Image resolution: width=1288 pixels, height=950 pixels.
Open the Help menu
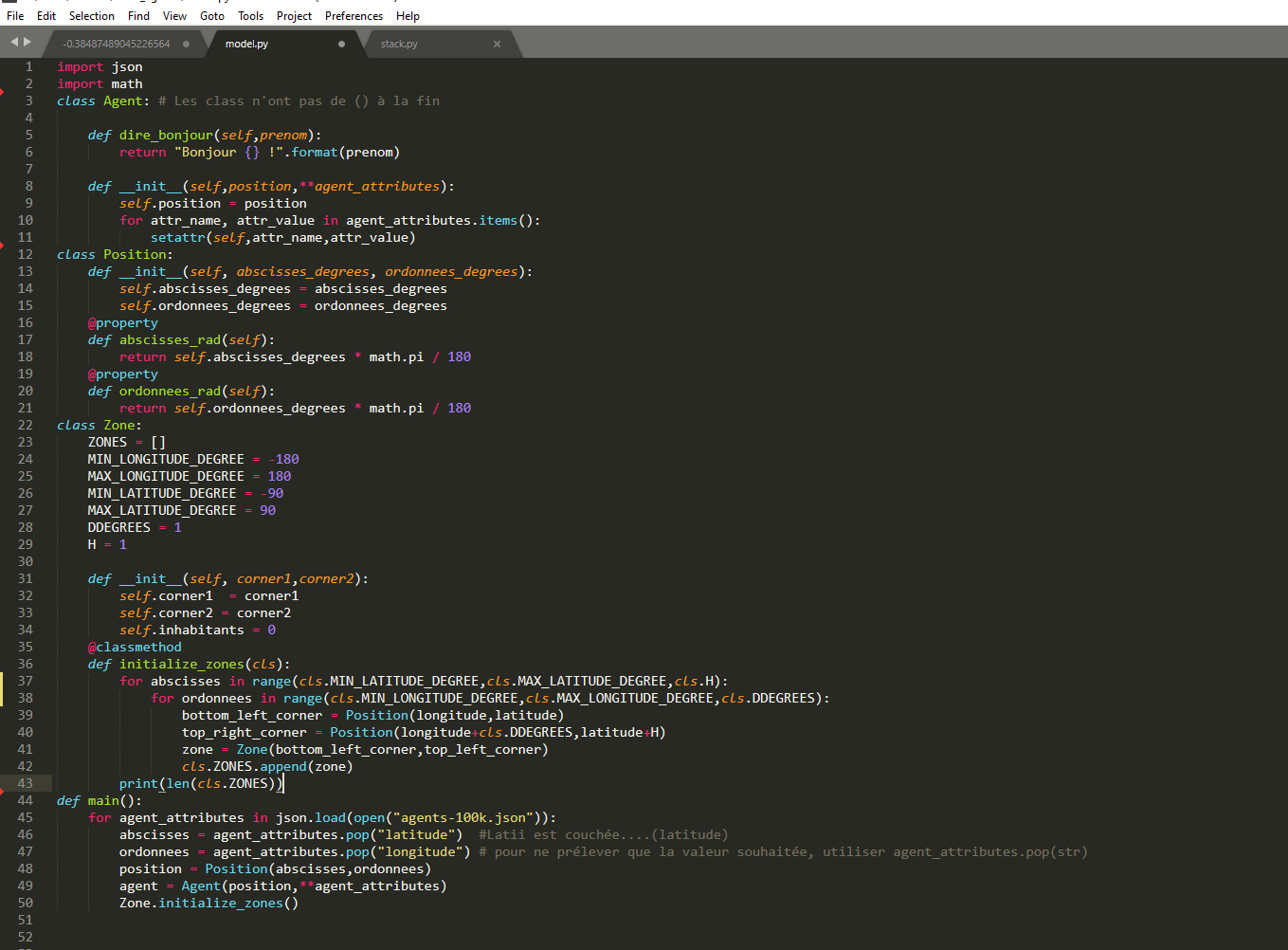(408, 16)
